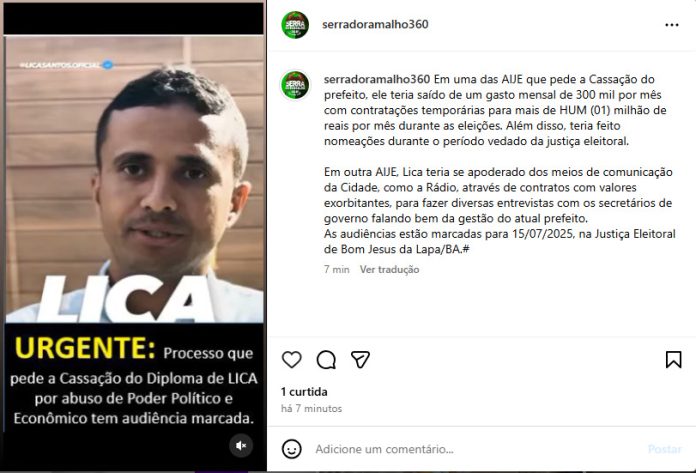
Task: Click the 7 min caption timestamp
Action: 336,269
